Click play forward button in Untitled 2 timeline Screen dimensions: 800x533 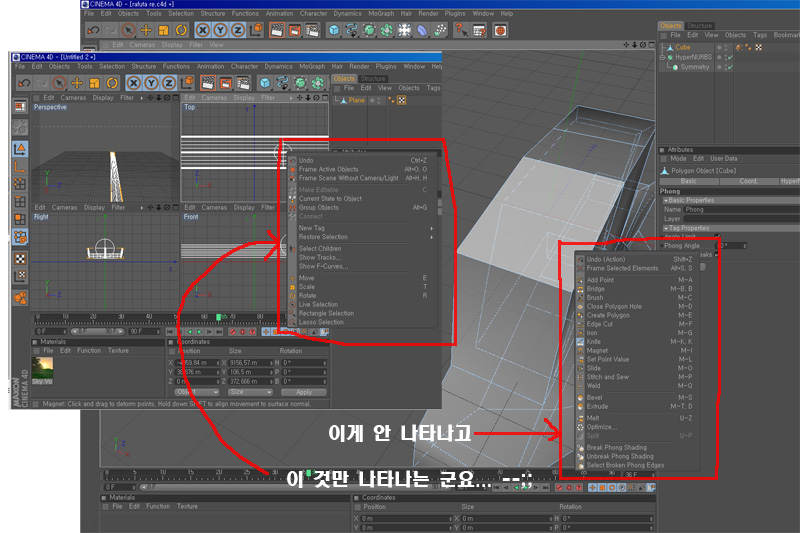199,332
